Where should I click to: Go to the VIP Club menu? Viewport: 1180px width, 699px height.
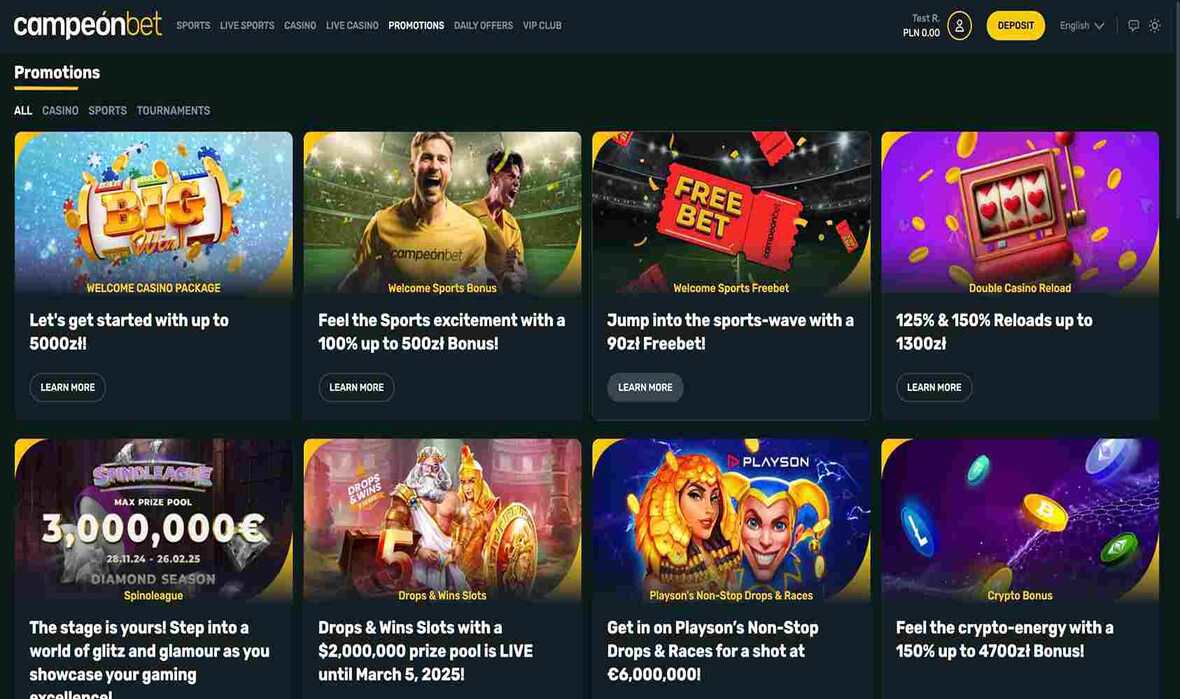[x=542, y=26]
